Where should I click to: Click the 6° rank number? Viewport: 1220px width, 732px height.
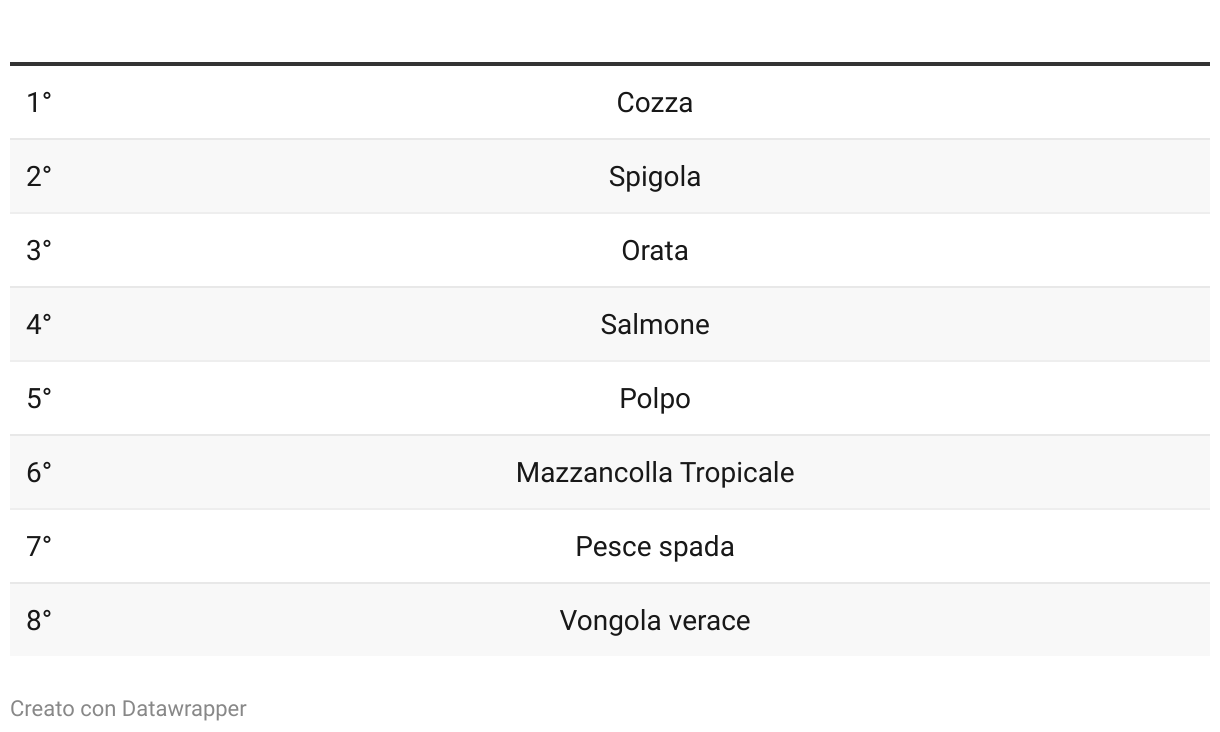39,473
